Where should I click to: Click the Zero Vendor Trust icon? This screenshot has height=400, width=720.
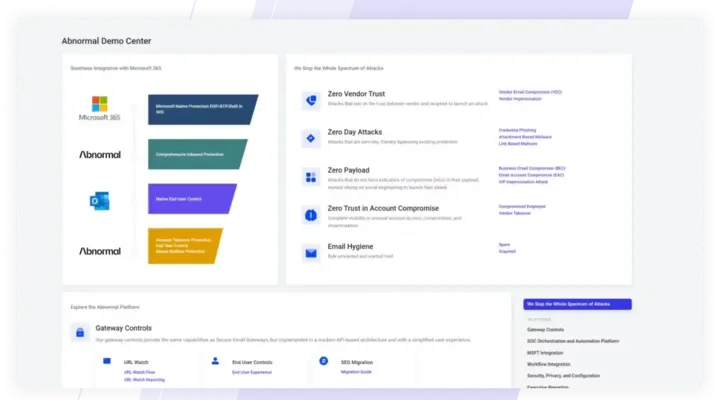point(311,100)
